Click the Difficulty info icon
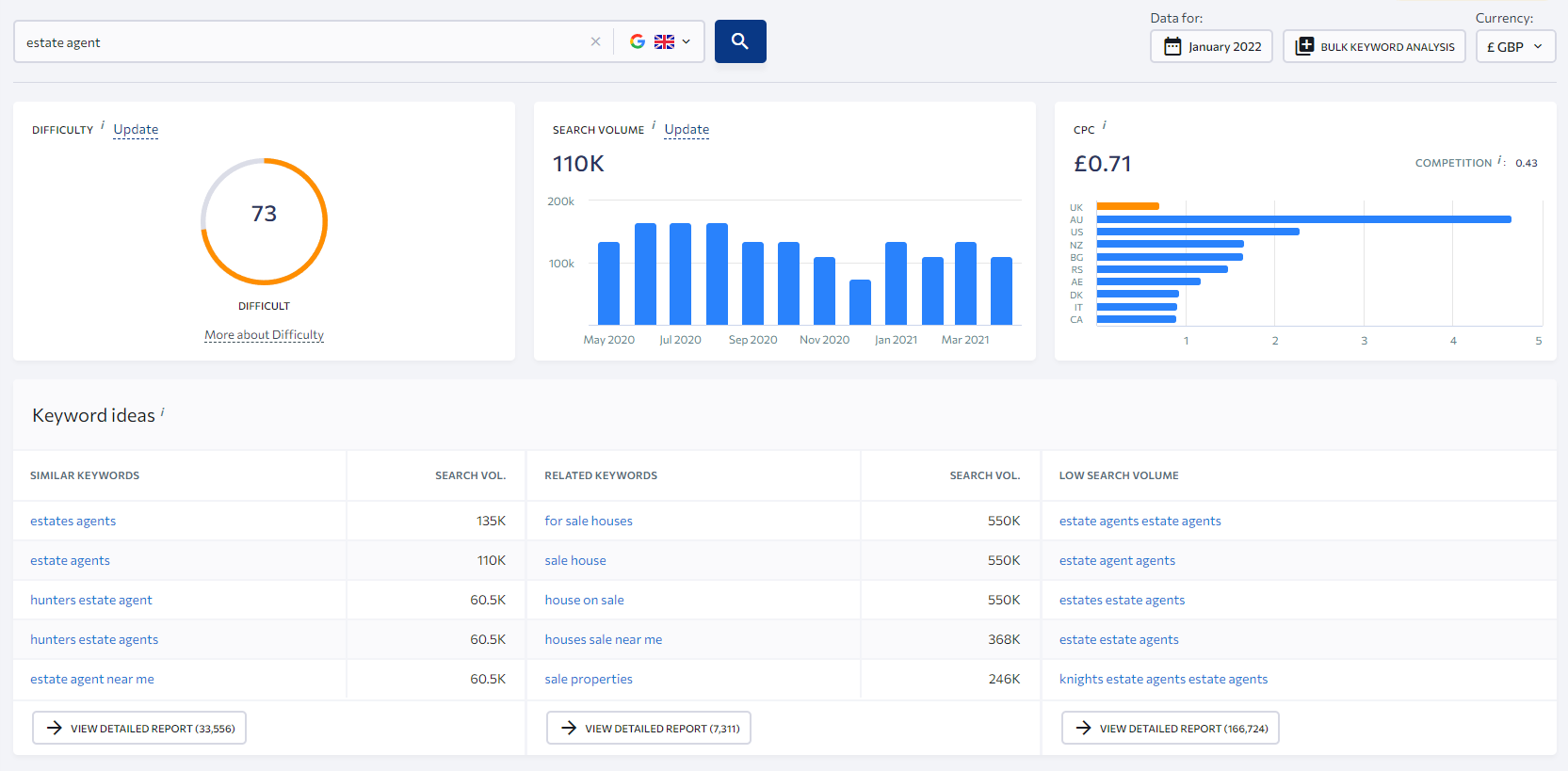Viewport: 1568px width, 771px height. [x=103, y=125]
